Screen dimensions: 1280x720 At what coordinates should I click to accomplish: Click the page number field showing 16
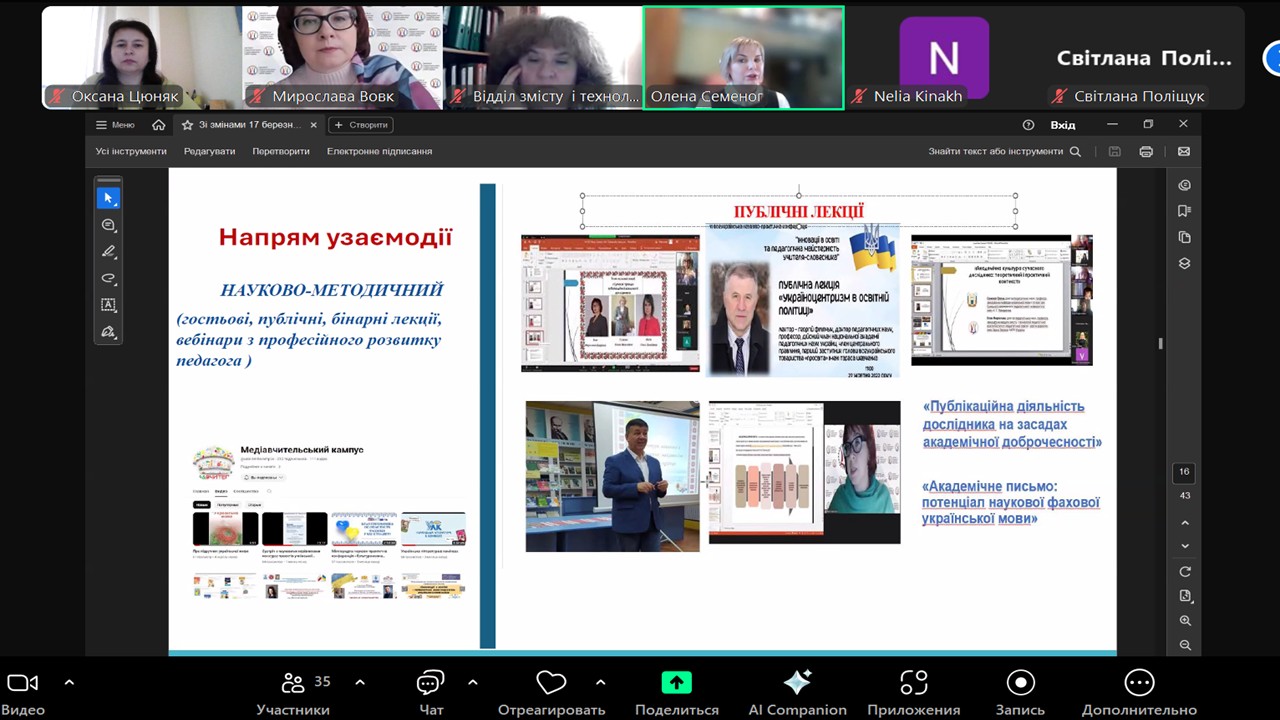coord(1185,472)
